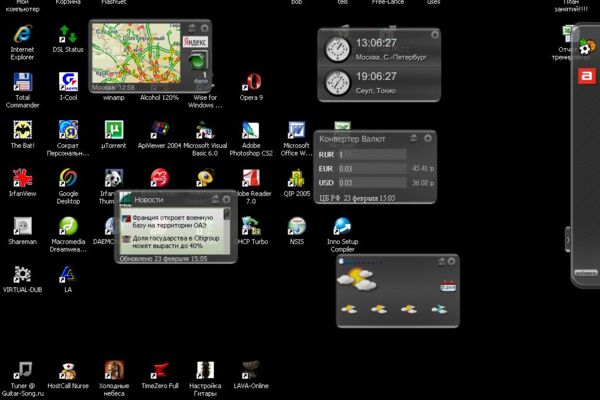Flip the weather widget arrows icon
This screenshot has width=600, height=400.
(x=441, y=261)
